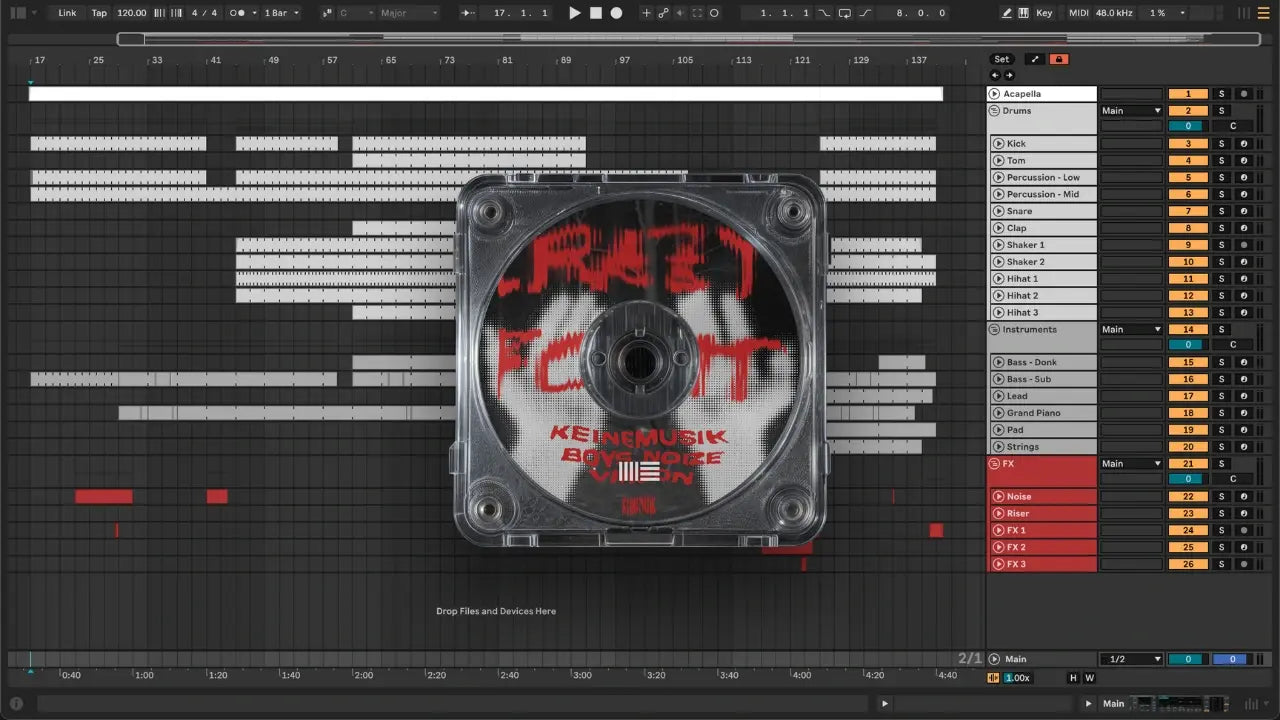The image size is (1280, 720).
Task: Click the arrangement overview scrollbar
Action: 689,39
